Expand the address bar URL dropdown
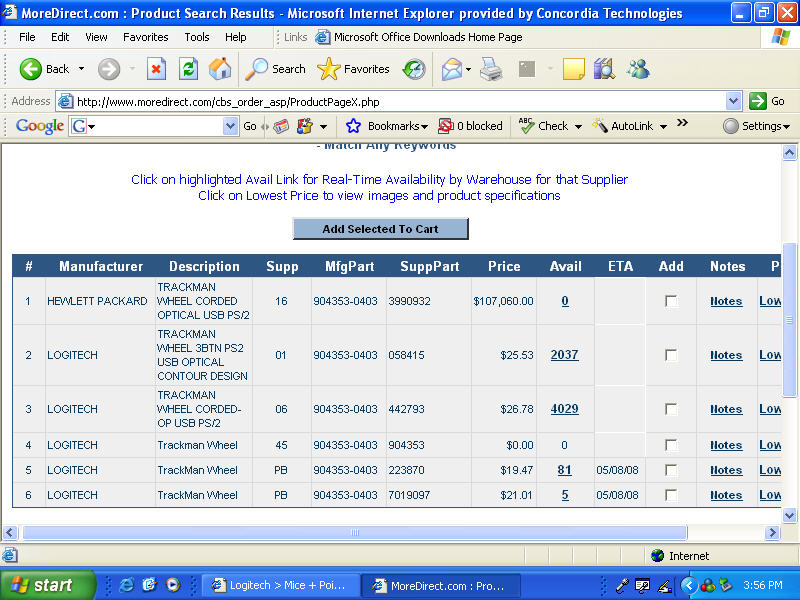 click(733, 101)
